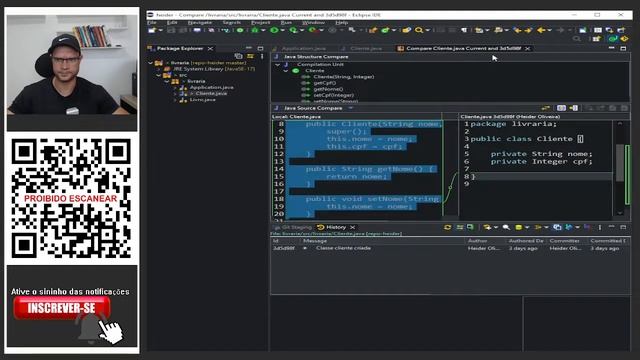Toggle Link with Editor in History toolbar
The width and height of the screenshot is (640, 360).
(x=460, y=227)
